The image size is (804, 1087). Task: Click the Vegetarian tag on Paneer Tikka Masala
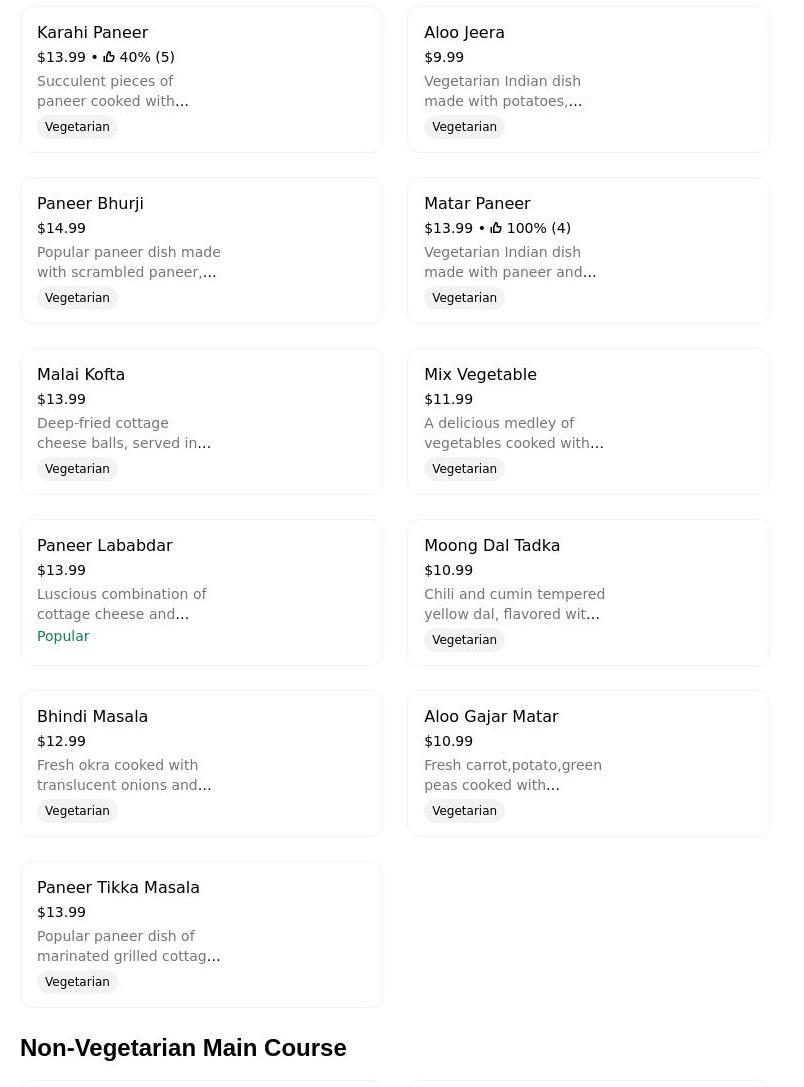[77, 982]
